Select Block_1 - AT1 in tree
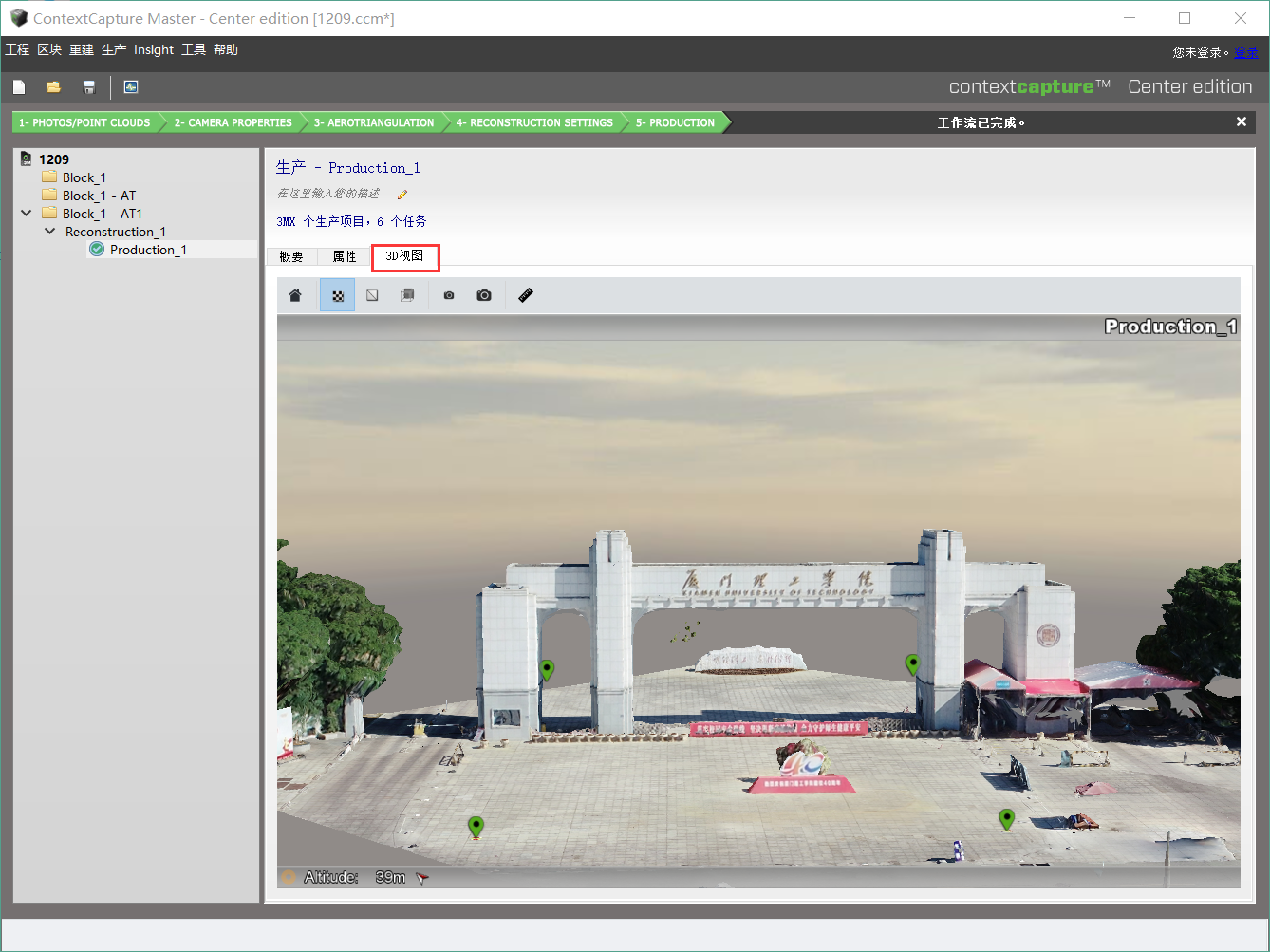The image size is (1270, 952). [103, 214]
